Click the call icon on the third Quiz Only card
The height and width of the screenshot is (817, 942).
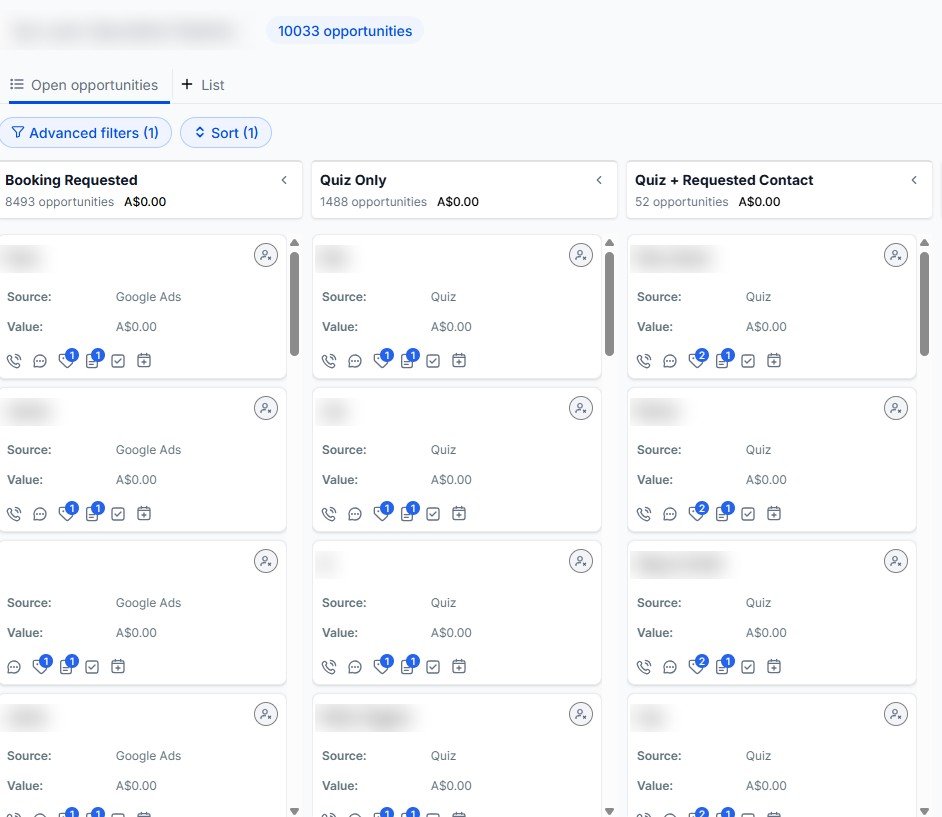[x=329, y=667]
